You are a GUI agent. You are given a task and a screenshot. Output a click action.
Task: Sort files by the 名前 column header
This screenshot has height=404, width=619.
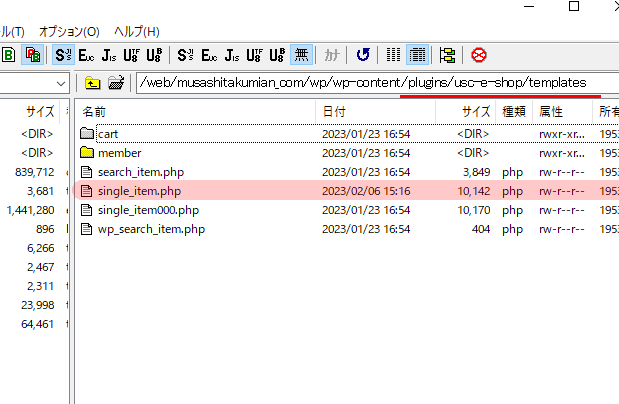94,111
